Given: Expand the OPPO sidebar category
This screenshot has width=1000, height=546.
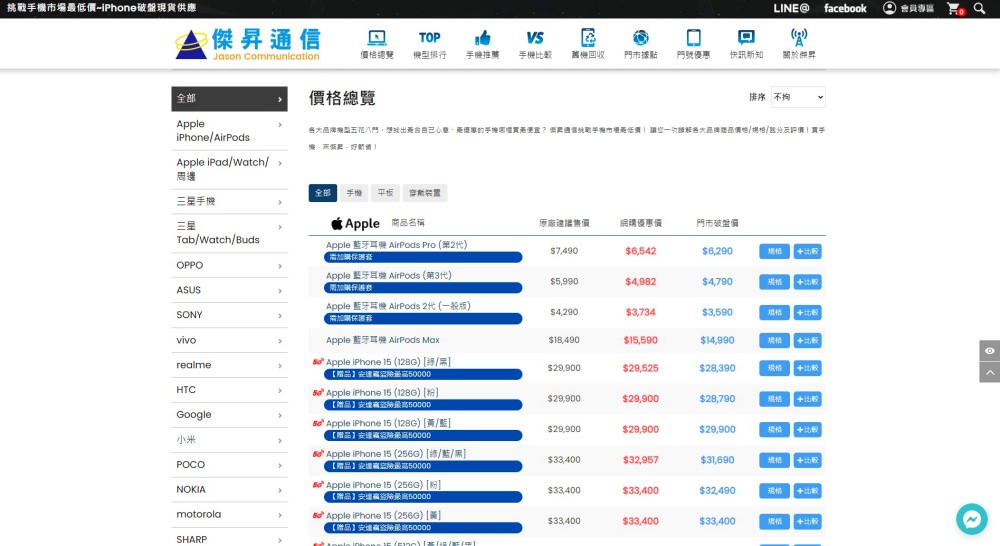Looking at the screenshot, I should [x=230, y=265].
